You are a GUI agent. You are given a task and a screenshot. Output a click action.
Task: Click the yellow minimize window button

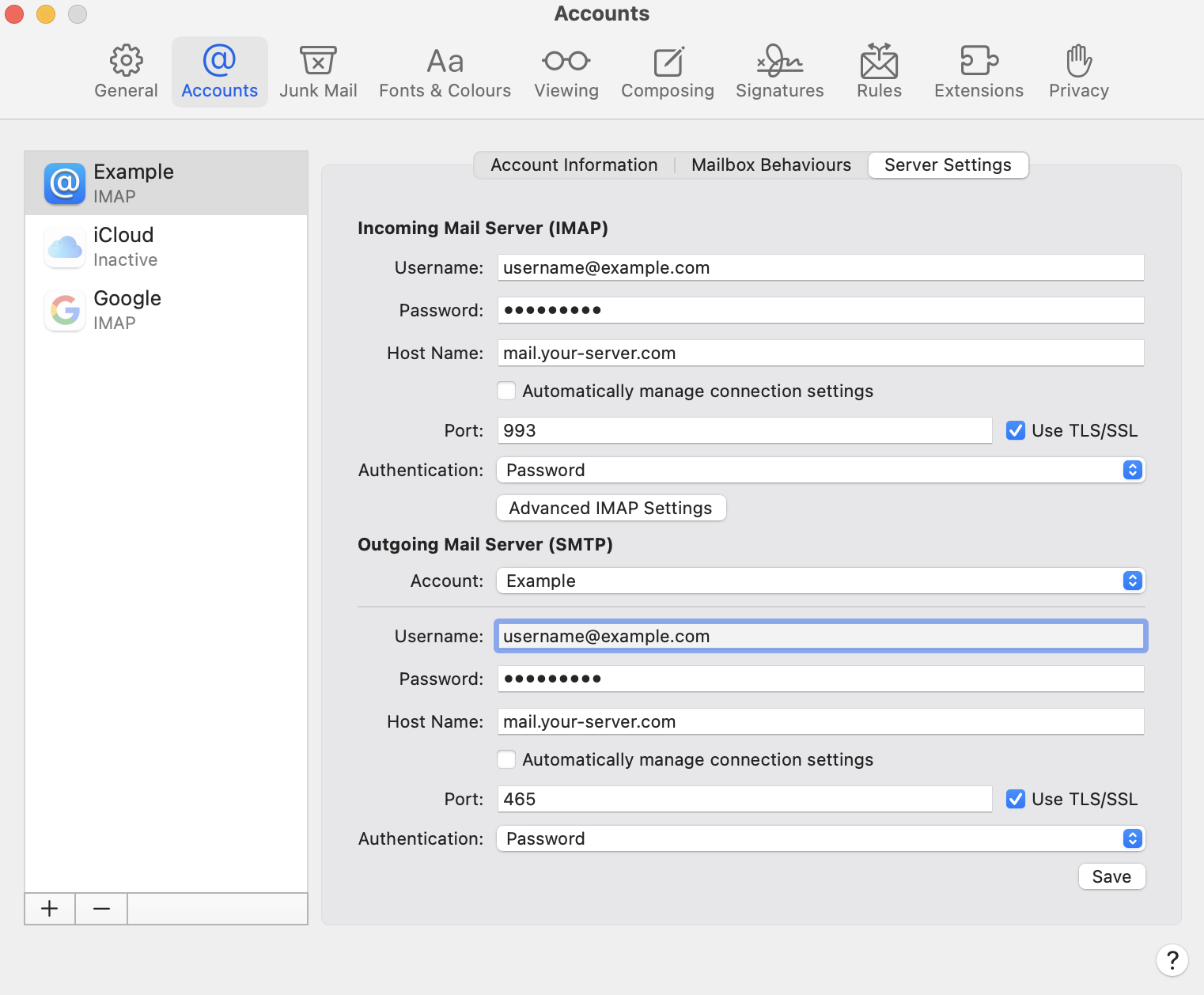pos(46,13)
